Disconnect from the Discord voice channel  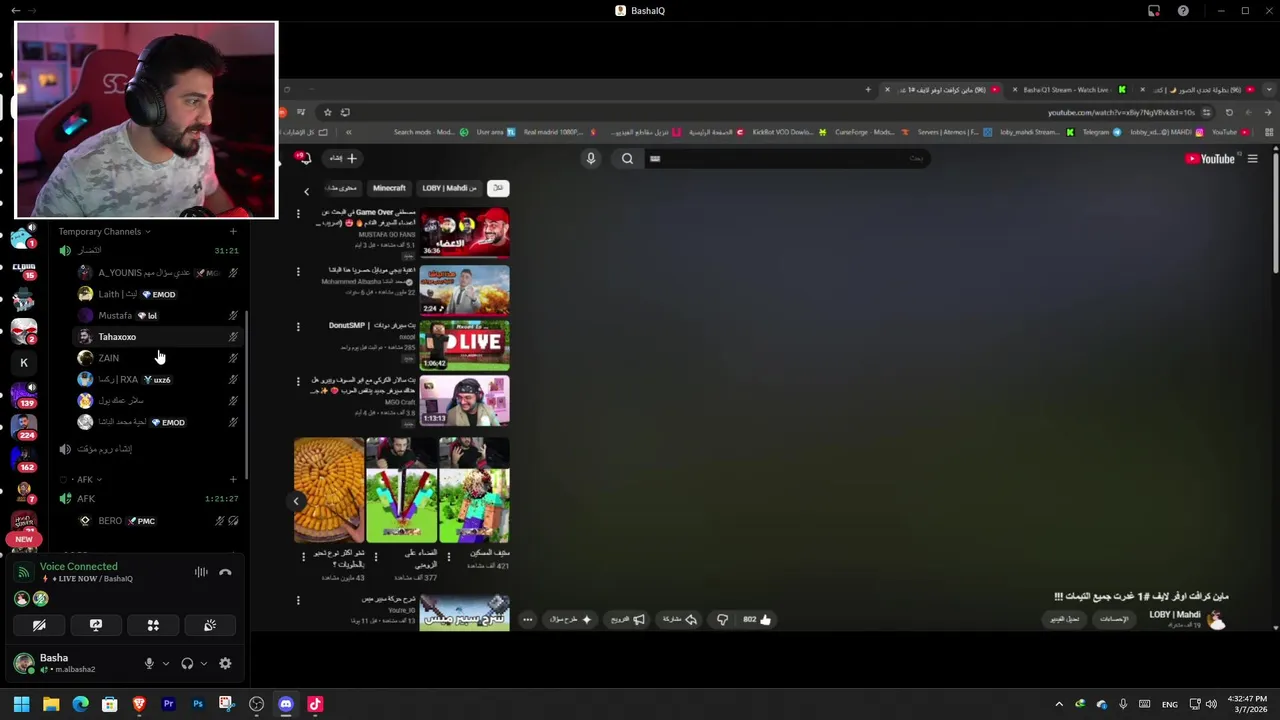coord(225,572)
